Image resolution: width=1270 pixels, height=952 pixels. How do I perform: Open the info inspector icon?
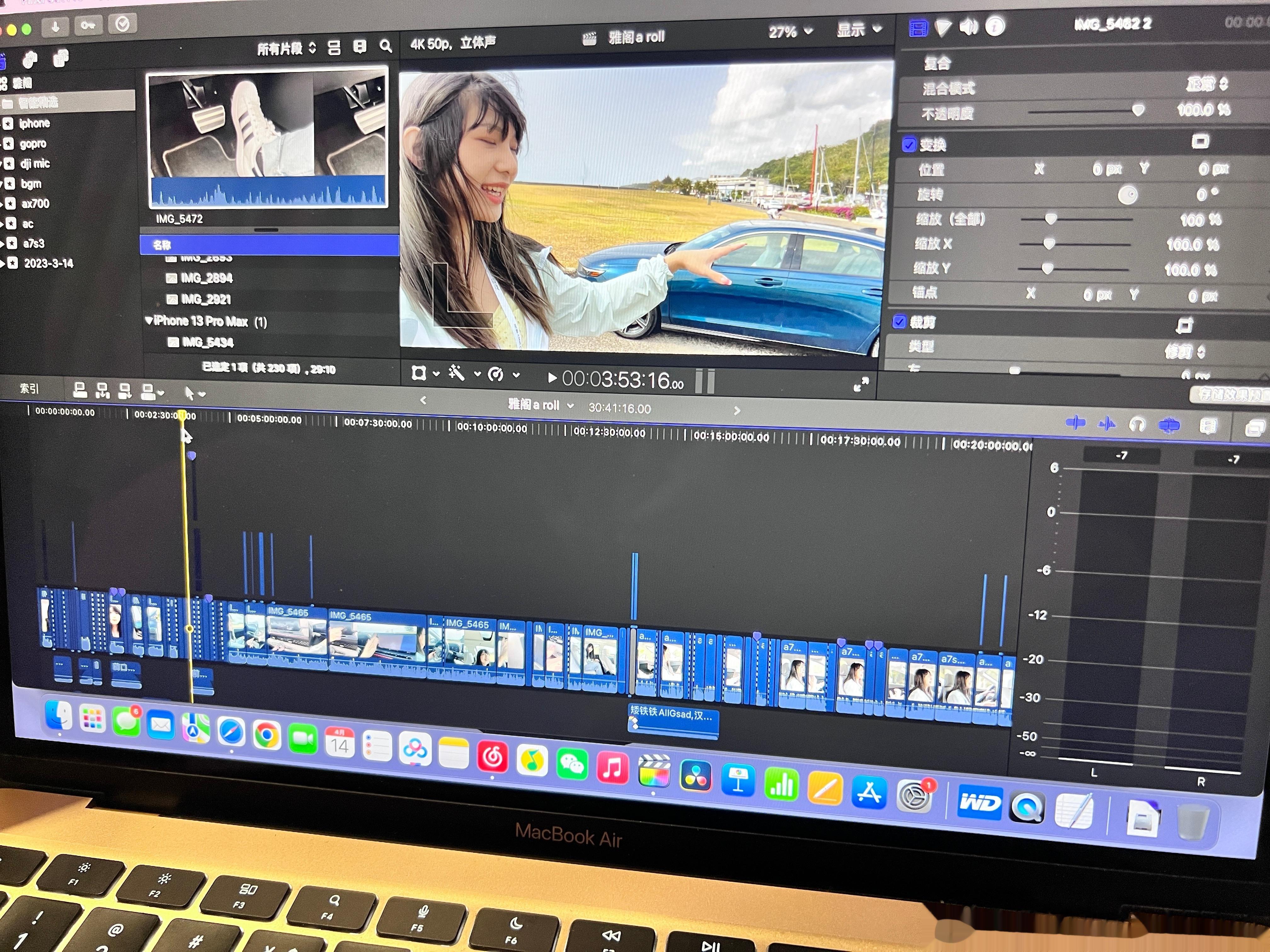(x=995, y=26)
